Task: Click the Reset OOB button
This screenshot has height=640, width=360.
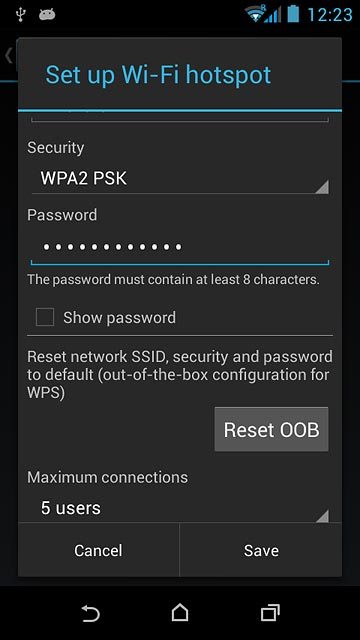Action: pos(271,429)
